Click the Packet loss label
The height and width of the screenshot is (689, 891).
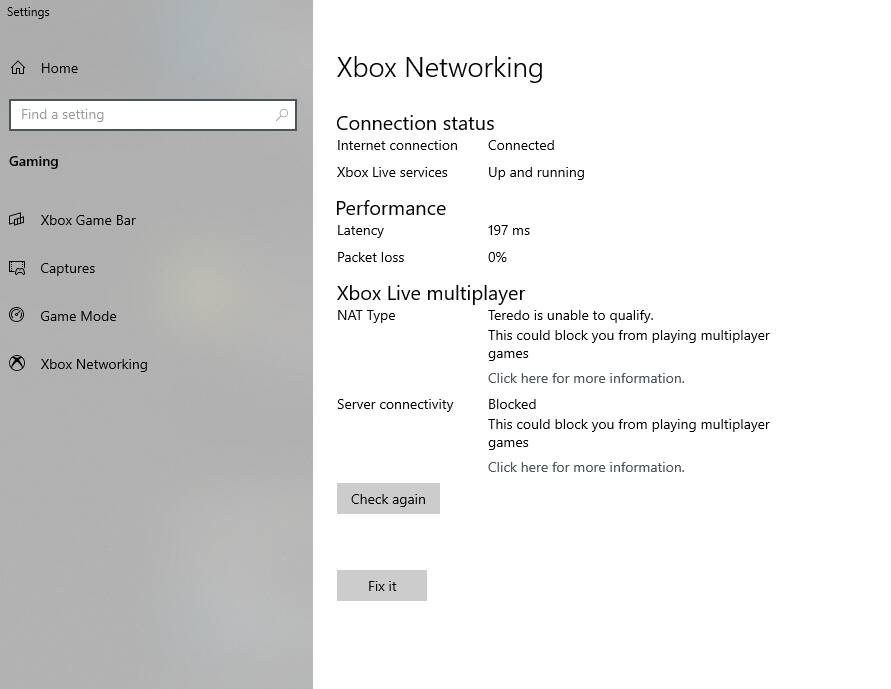pyautogui.click(x=370, y=258)
